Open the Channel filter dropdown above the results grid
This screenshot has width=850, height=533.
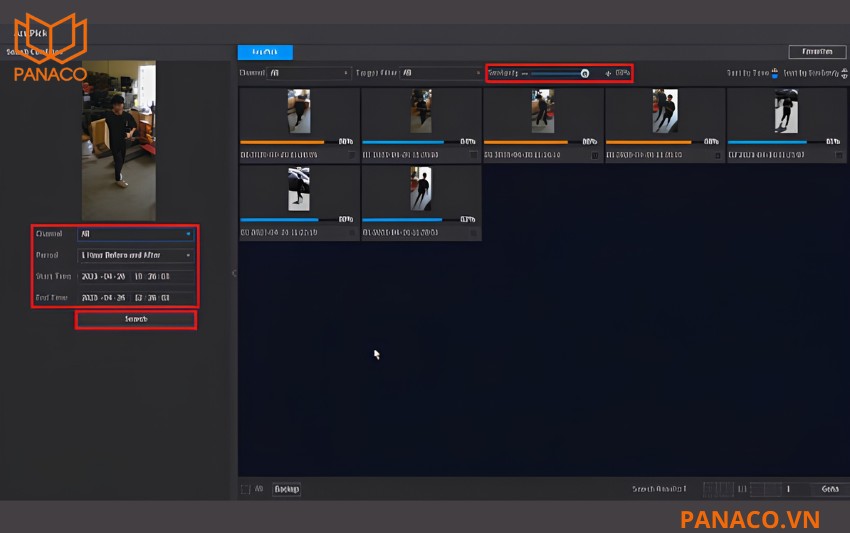tap(308, 73)
